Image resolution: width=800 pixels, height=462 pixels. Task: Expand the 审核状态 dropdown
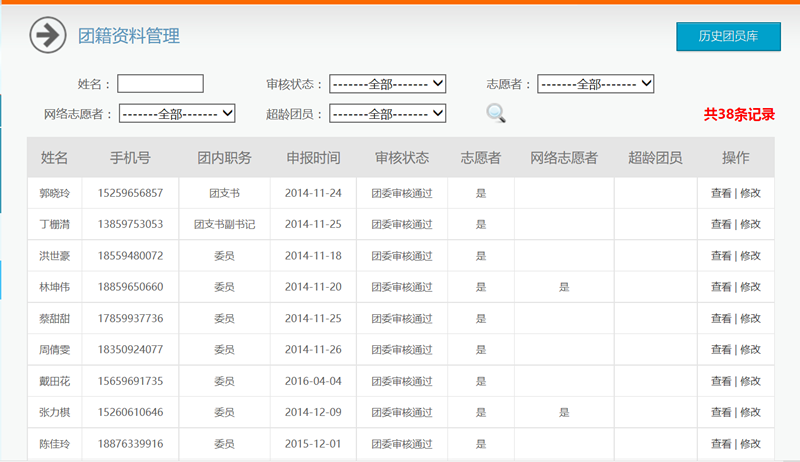387,84
